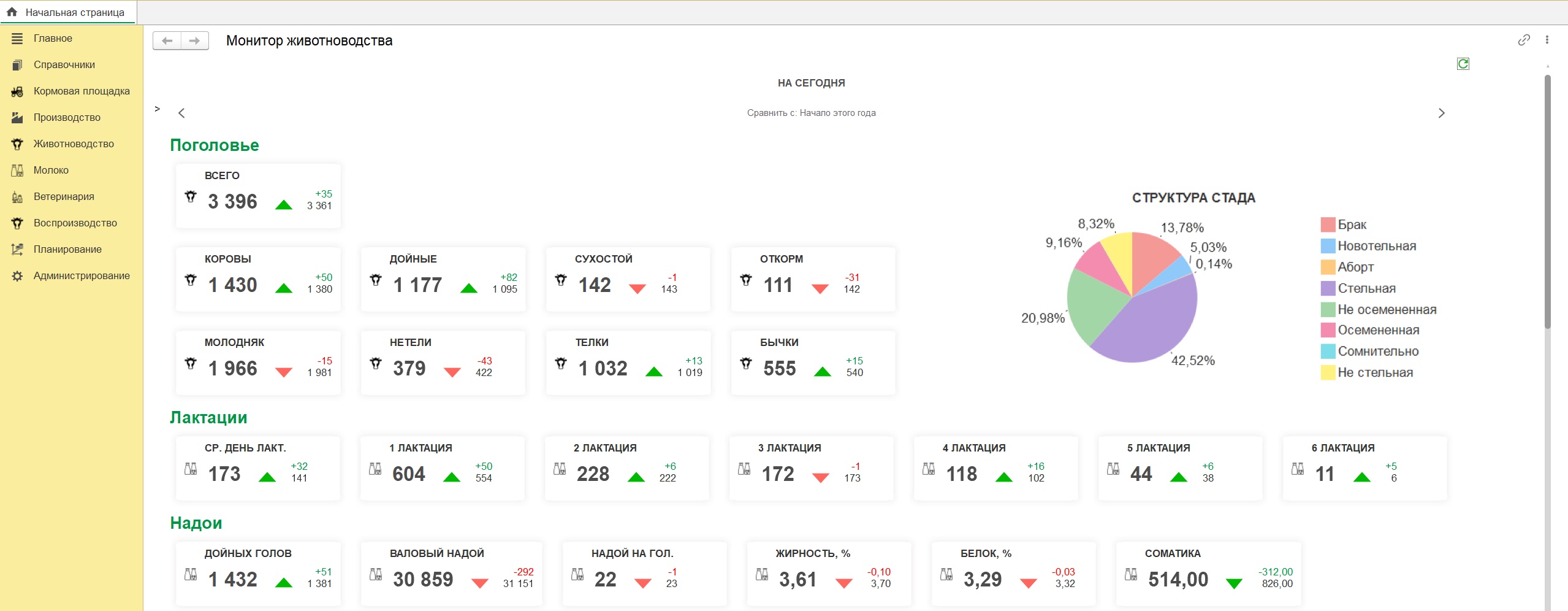Go to previous period with left chevron
Image resolution: width=1568 pixels, height=611 pixels.
tap(181, 113)
